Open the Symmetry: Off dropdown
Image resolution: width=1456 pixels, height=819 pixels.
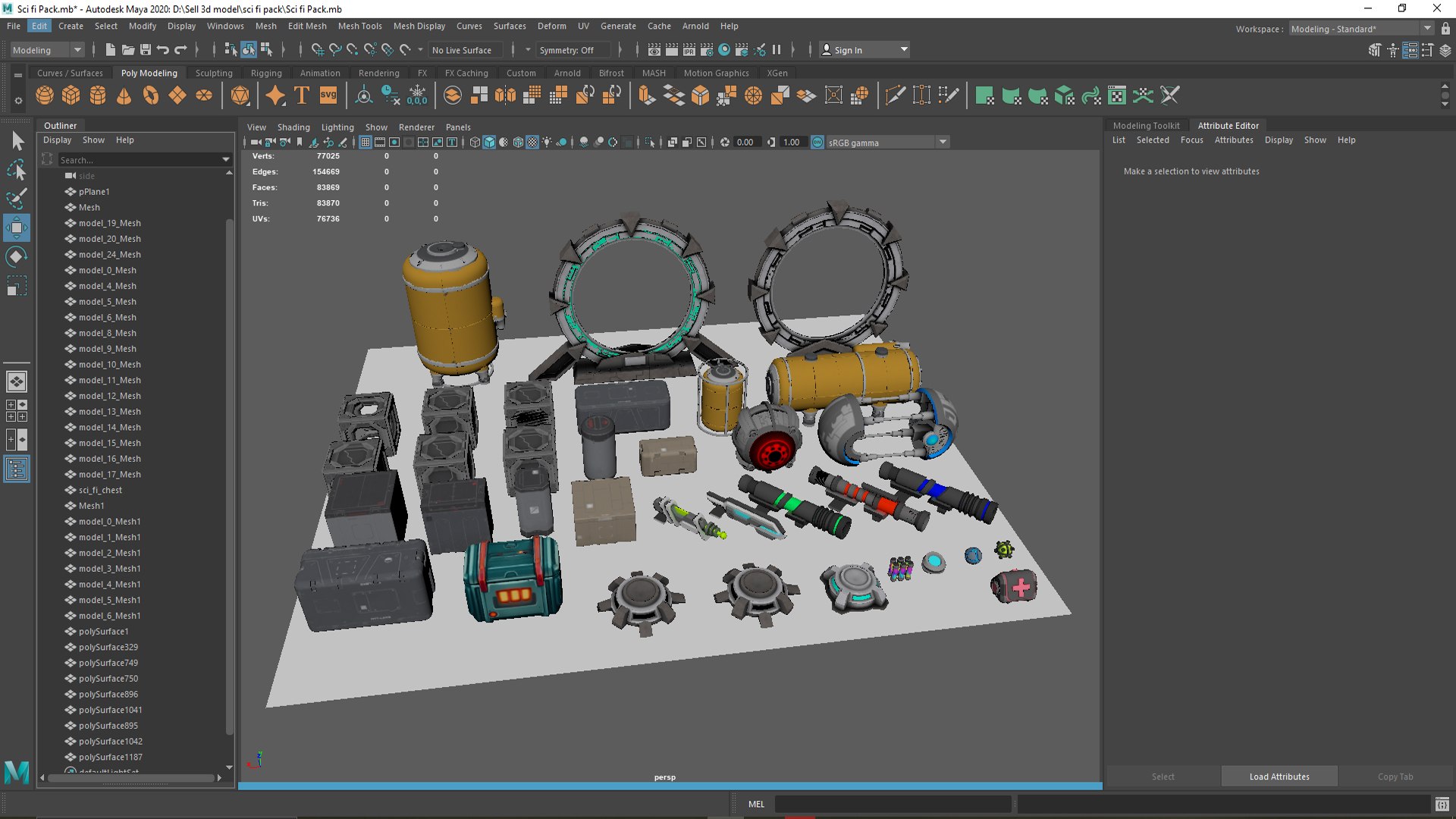coord(575,50)
